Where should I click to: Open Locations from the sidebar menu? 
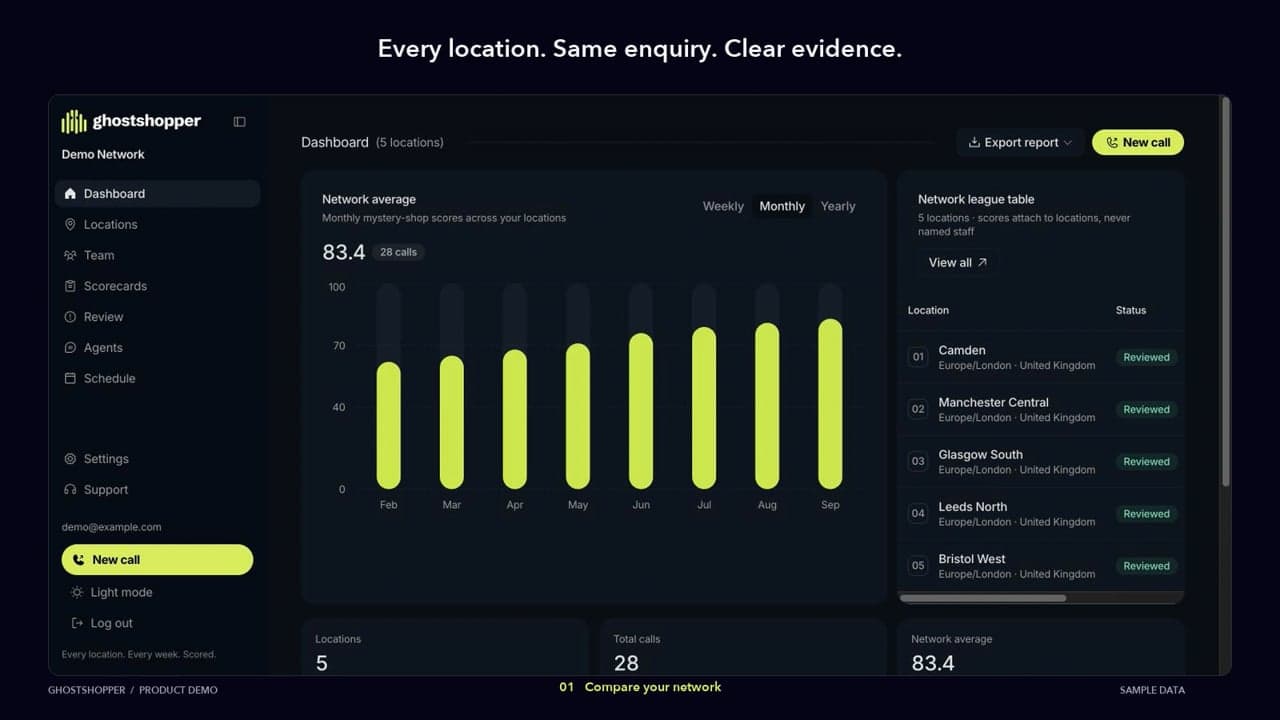pos(157,225)
